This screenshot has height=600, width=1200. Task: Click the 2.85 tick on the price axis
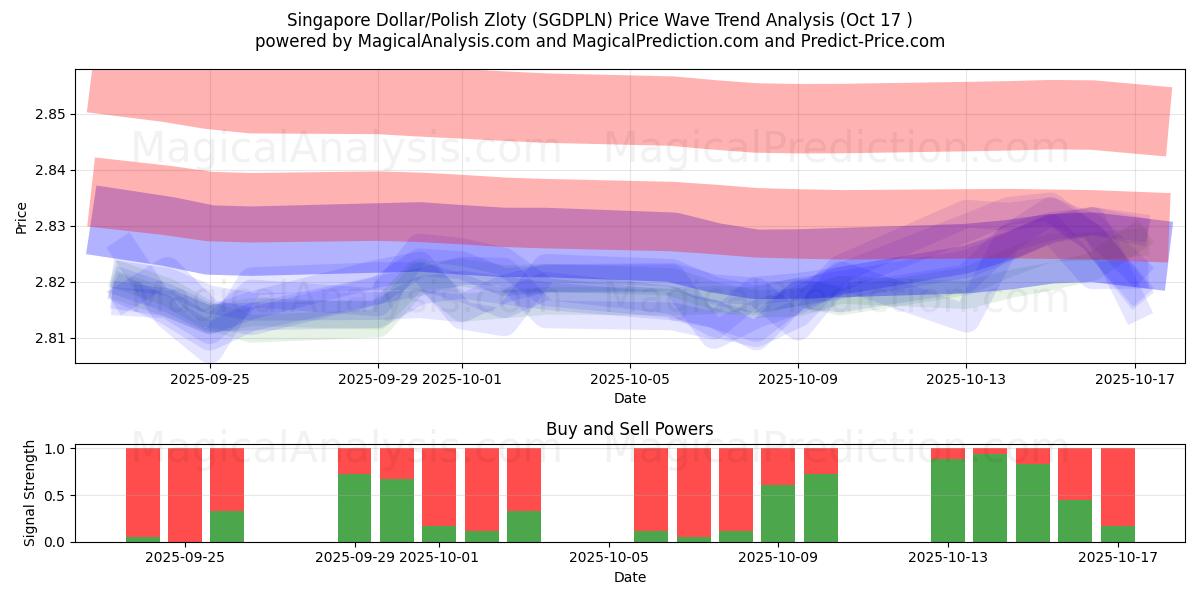click(x=50, y=114)
